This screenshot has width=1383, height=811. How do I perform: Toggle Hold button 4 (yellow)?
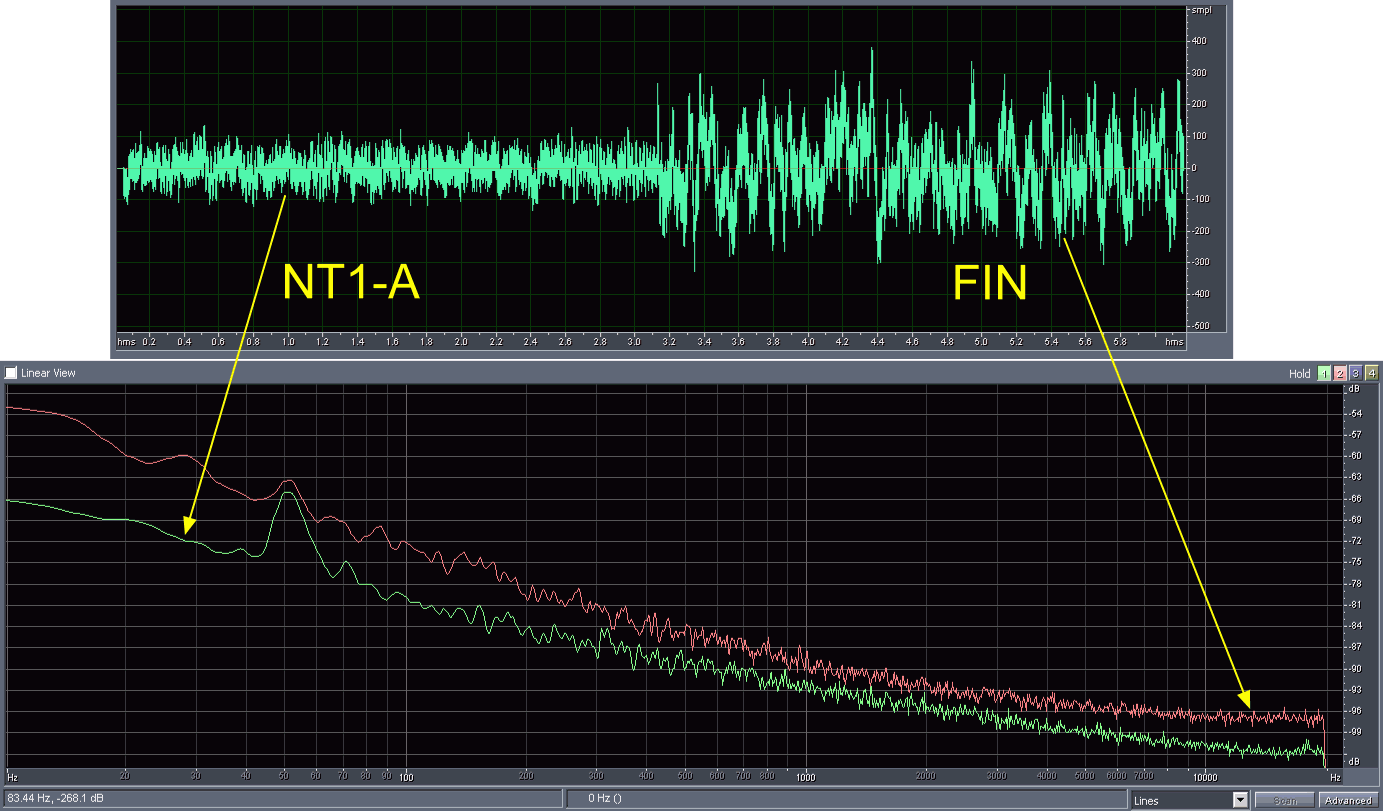(x=1372, y=373)
